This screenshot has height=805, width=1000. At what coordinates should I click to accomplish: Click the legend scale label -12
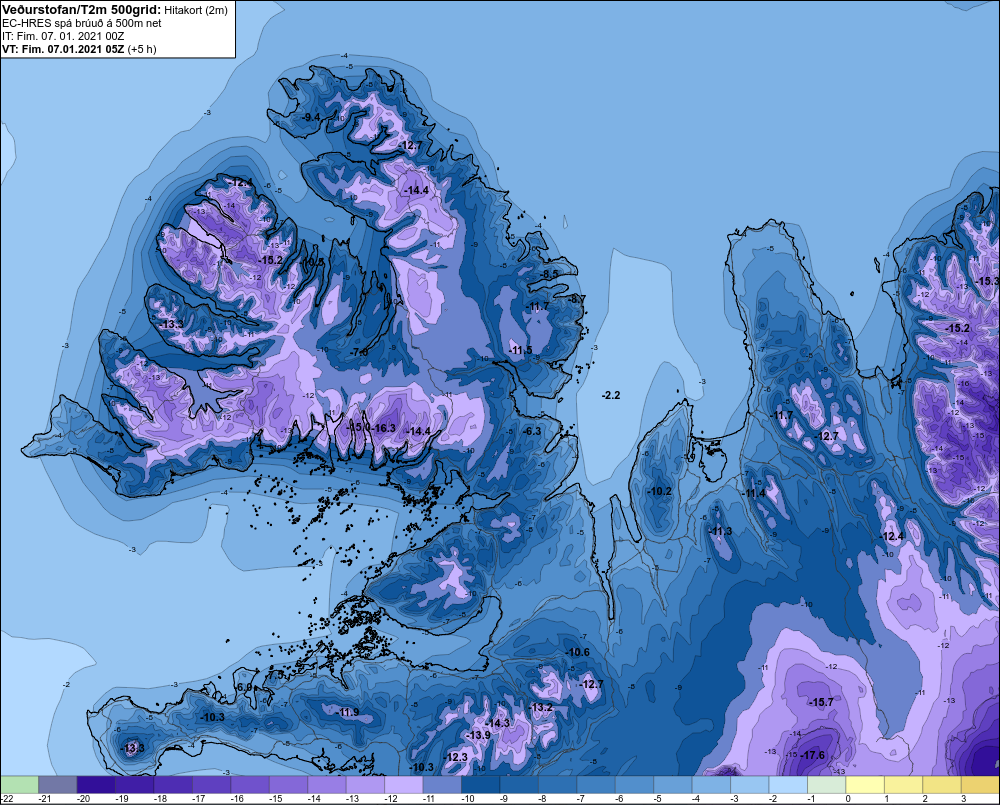tap(392, 799)
